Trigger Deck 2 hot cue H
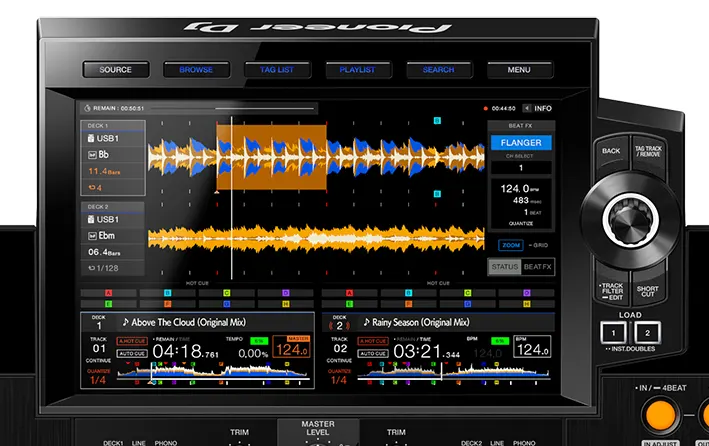Viewport: 709px width, 446px height. (526, 304)
